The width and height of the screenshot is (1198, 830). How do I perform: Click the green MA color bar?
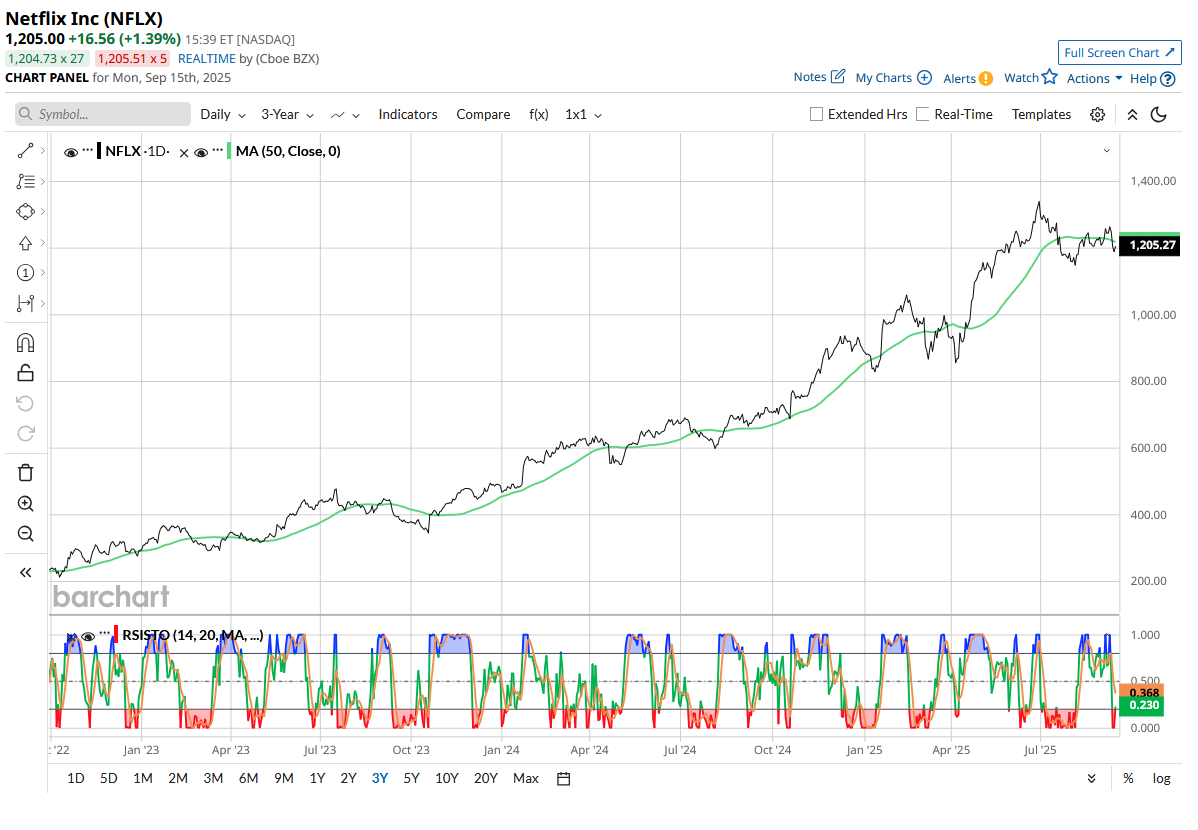point(229,151)
